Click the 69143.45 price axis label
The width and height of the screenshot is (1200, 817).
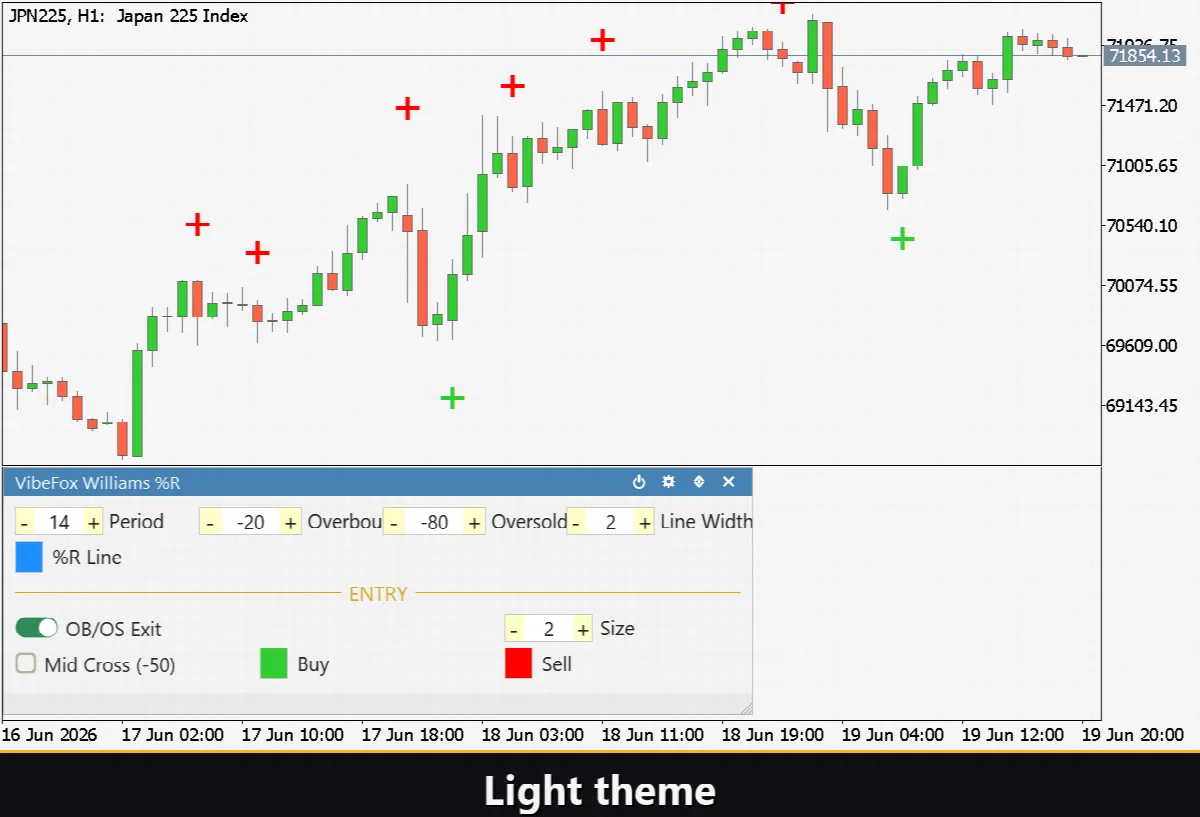[x=1142, y=405]
